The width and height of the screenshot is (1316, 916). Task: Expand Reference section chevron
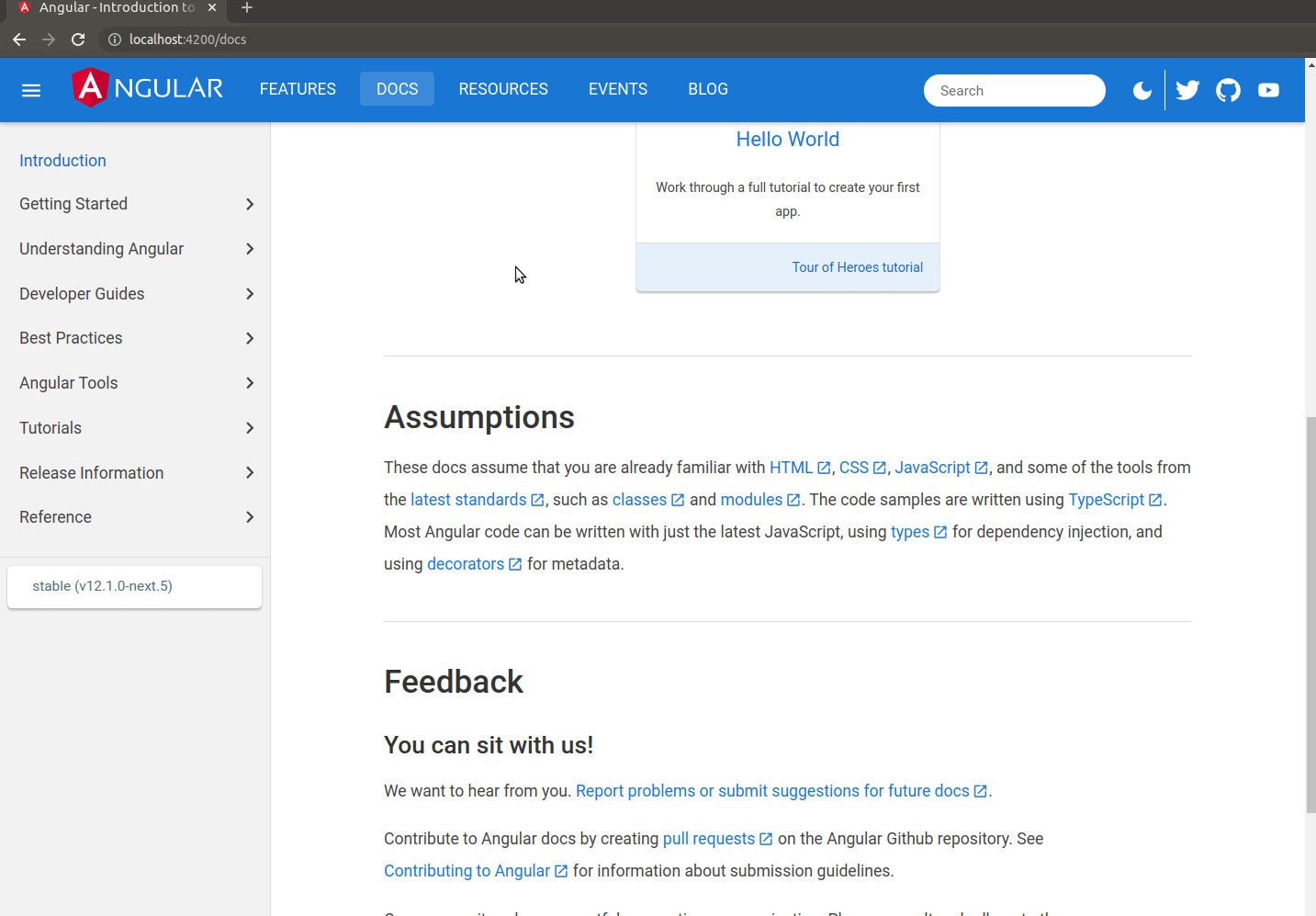(x=250, y=517)
